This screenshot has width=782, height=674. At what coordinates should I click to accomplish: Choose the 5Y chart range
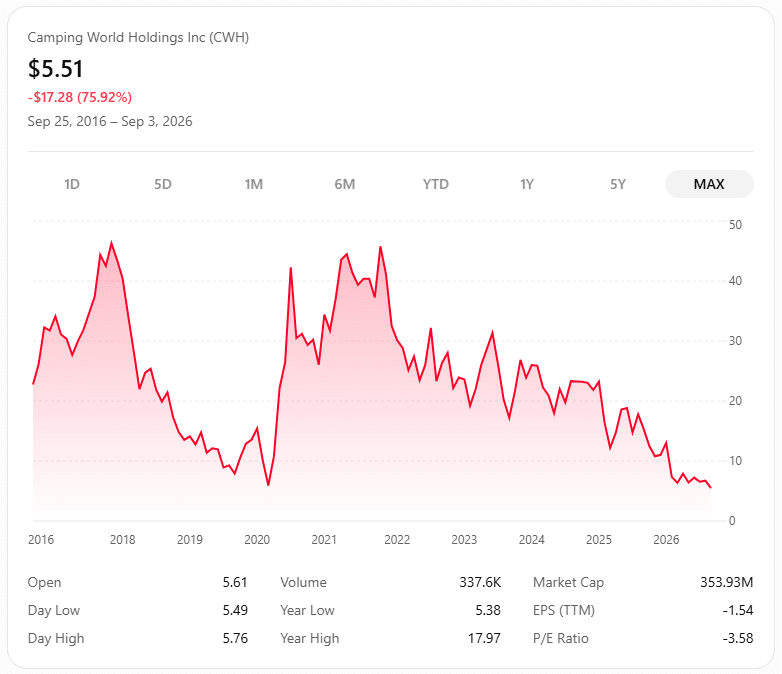pos(618,184)
